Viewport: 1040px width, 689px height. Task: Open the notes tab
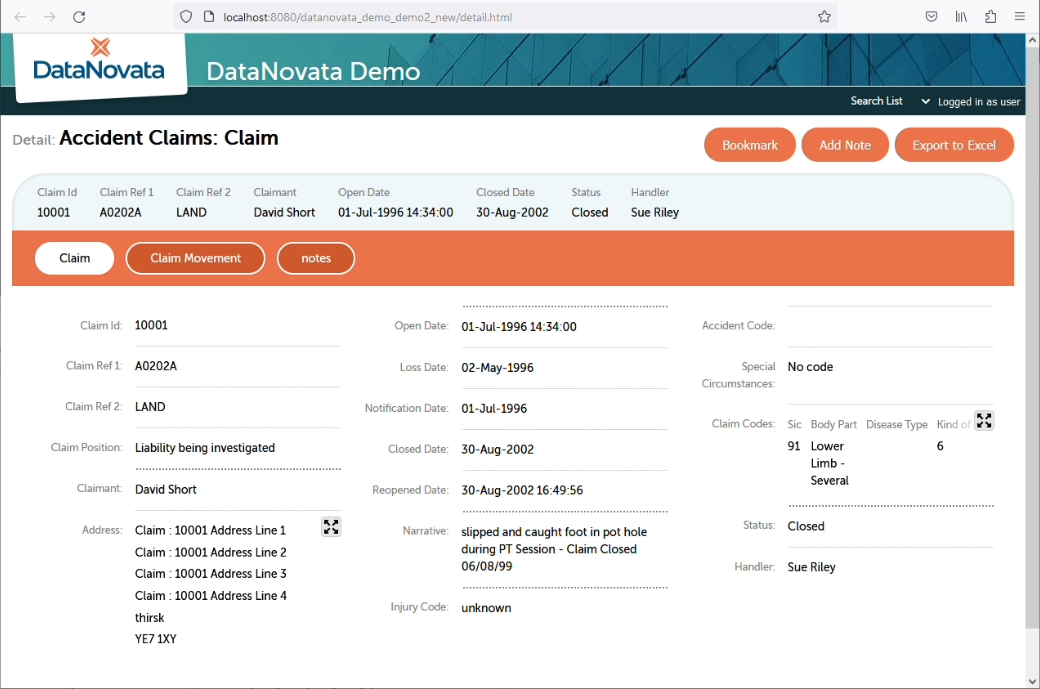coord(316,258)
